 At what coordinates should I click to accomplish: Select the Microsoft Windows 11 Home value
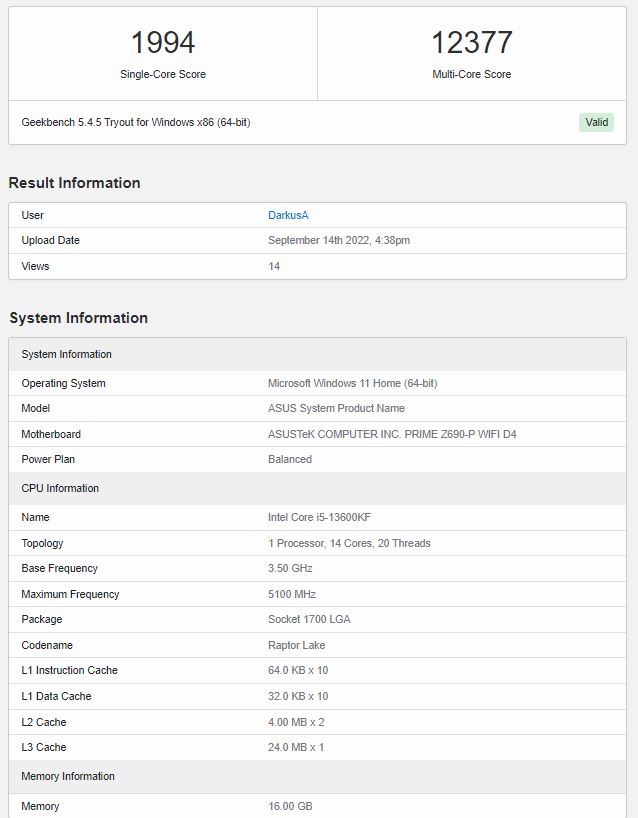tap(353, 383)
